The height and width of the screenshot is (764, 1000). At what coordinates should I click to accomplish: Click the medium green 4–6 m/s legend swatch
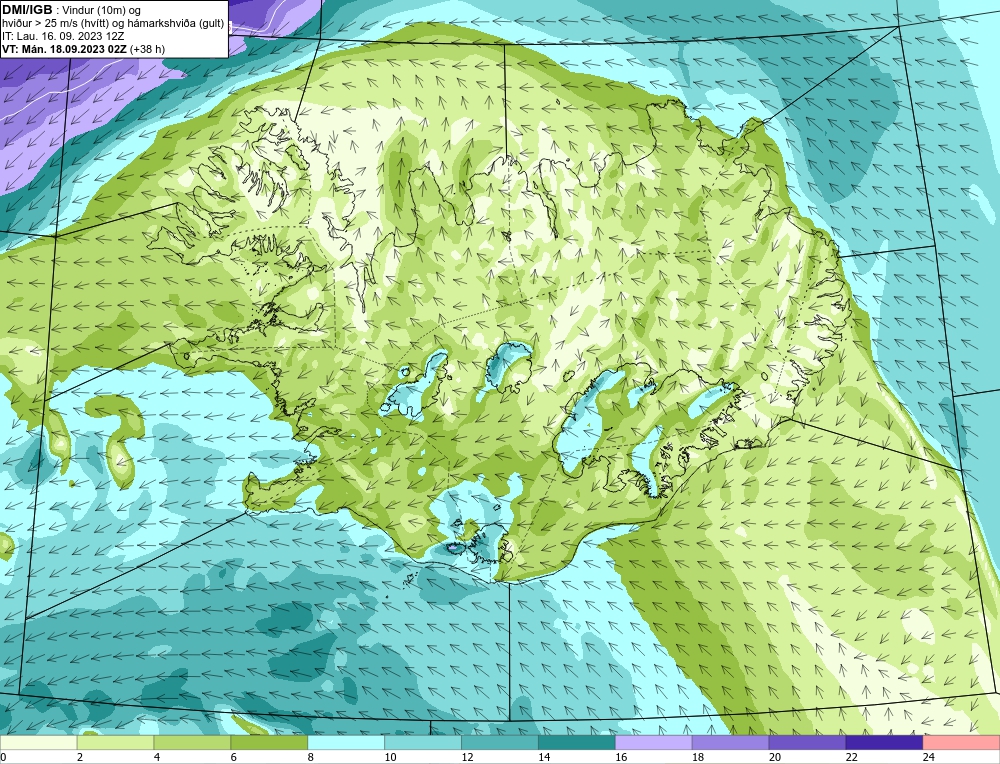[x=192, y=742]
